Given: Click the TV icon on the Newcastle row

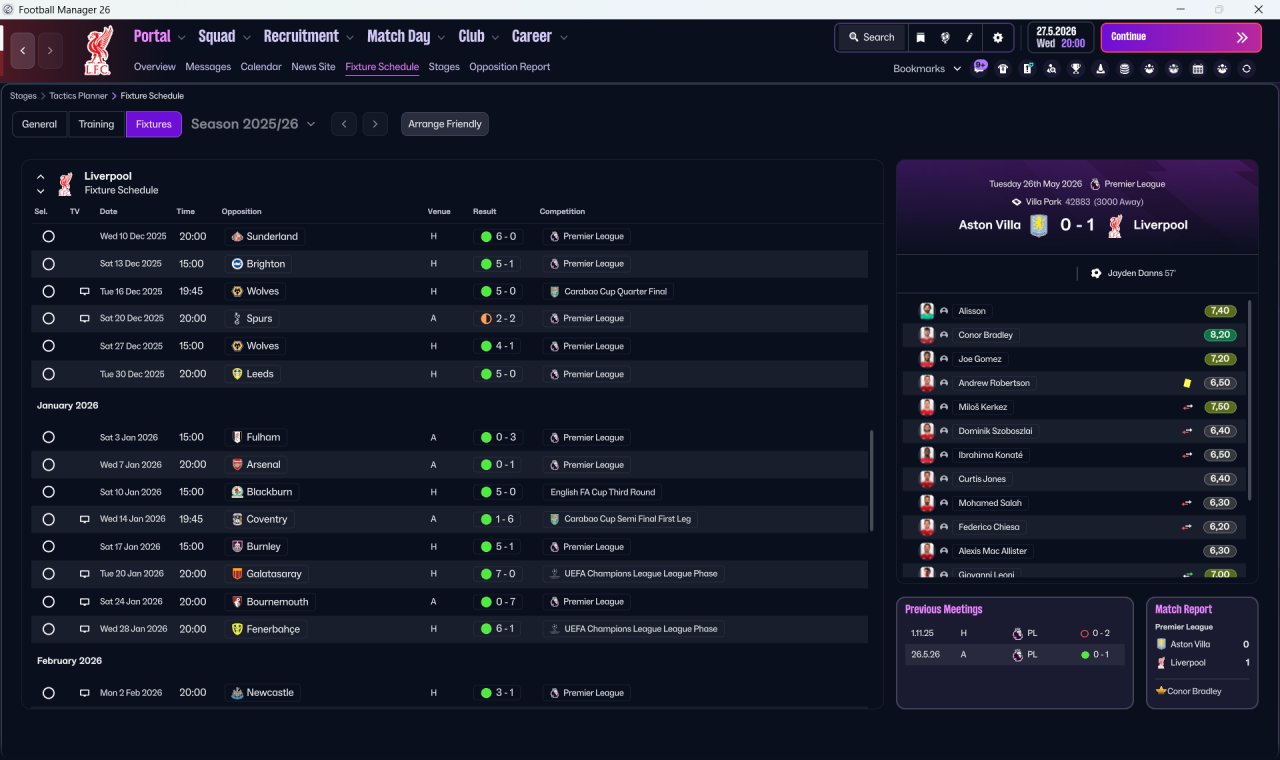Looking at the screenshot, I should point(85,693).
